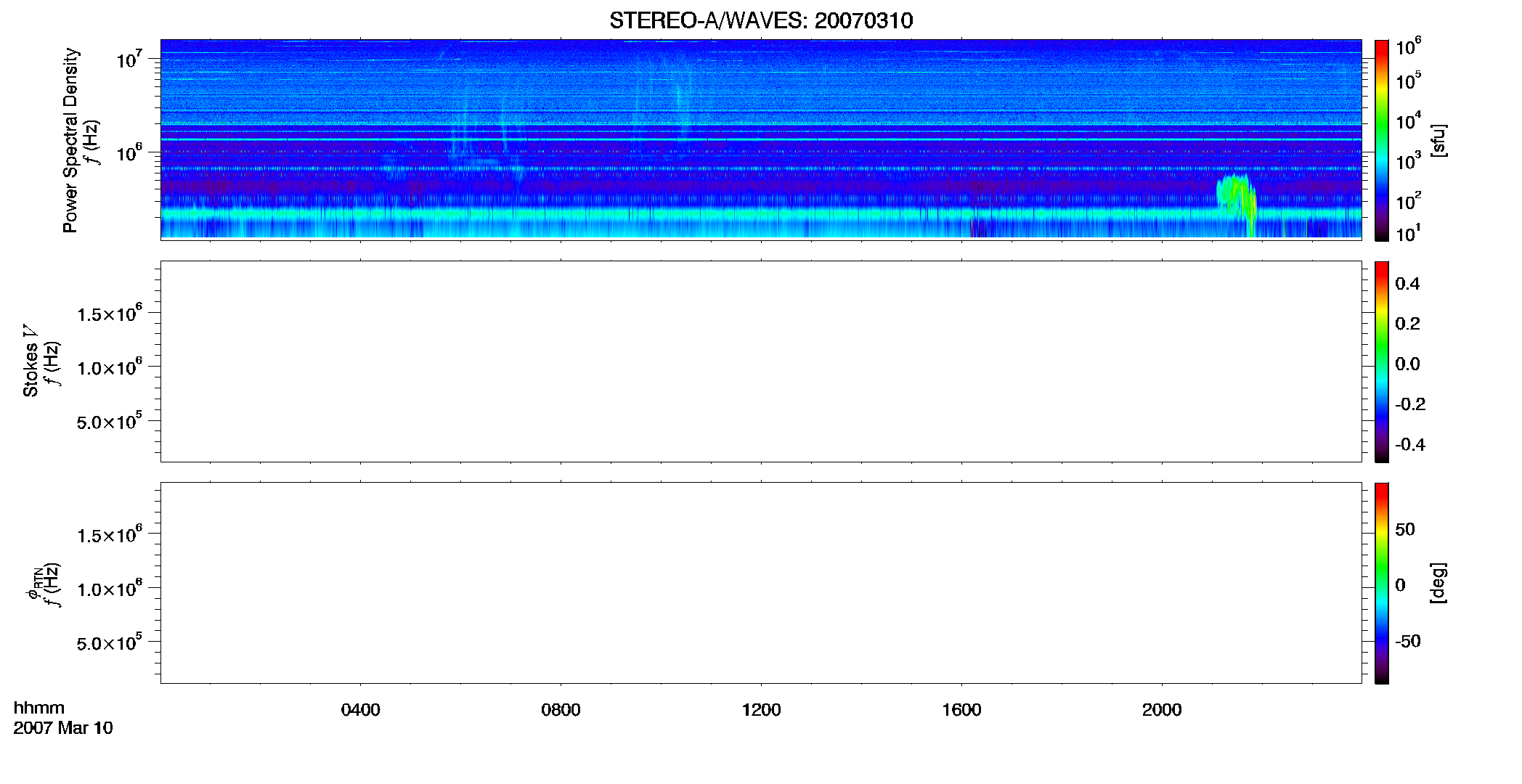
Task: Pick the Power Spectral Density color bar
Action: (1382, 140)
